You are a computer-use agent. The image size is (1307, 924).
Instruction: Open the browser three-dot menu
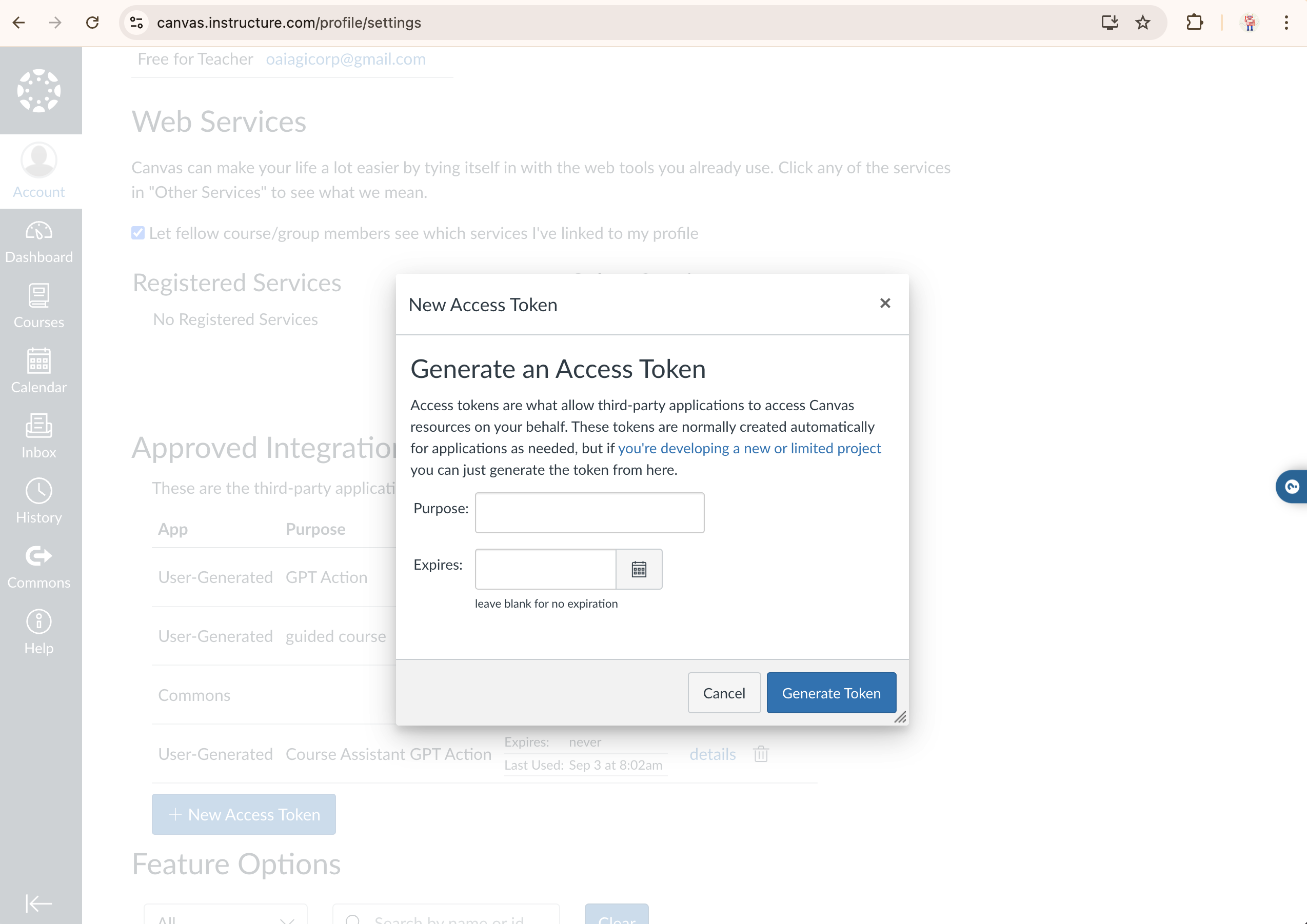(x=1285, y=23)
